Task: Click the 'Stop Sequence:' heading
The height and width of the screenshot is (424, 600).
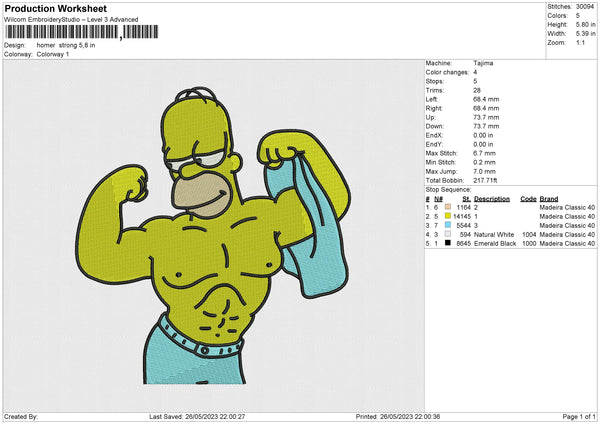Action: (448, 190)
